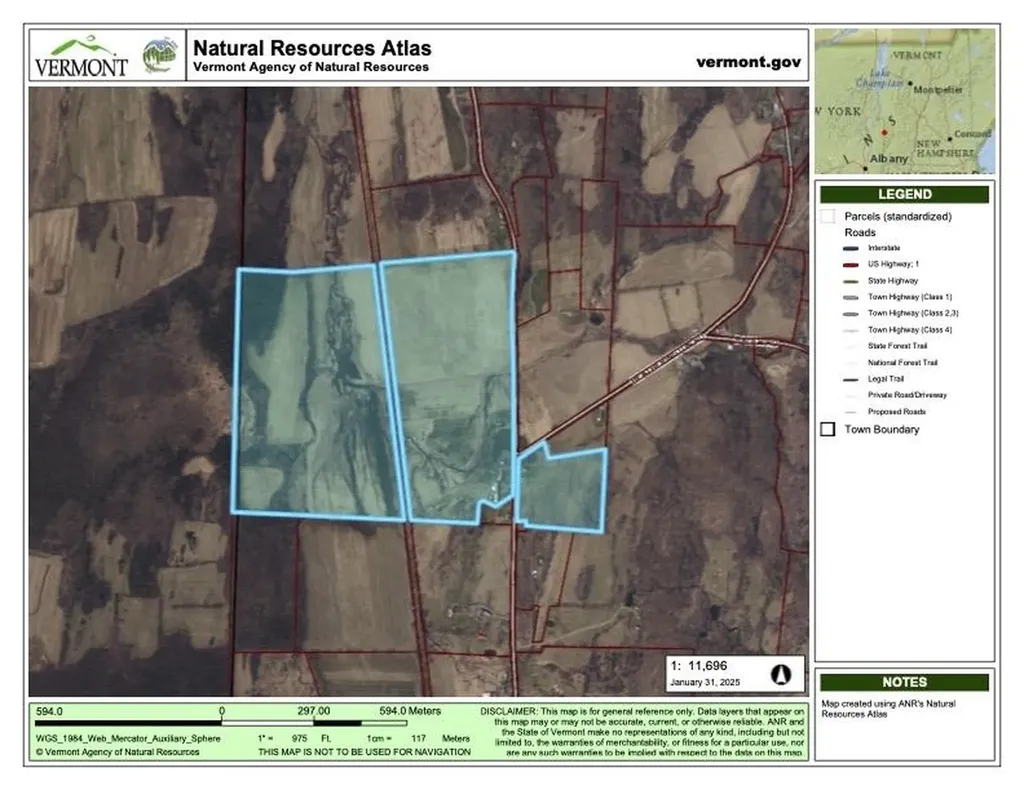Click the black-and-white scale bar
Viewport: 1024px width, 790px height.
tap(222, 723)
